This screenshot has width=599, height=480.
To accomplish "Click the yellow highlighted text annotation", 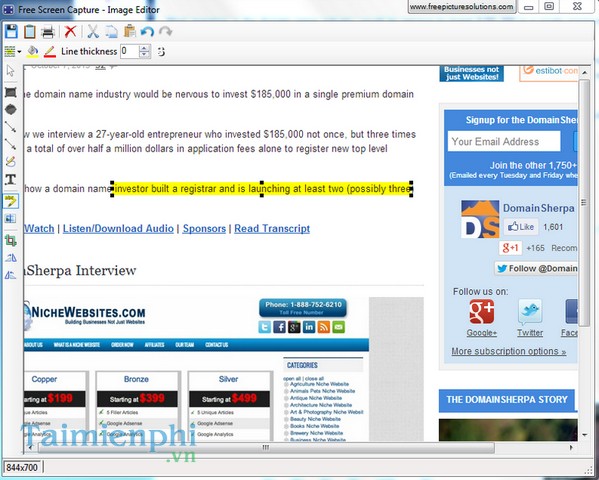I will pos(262,189).
